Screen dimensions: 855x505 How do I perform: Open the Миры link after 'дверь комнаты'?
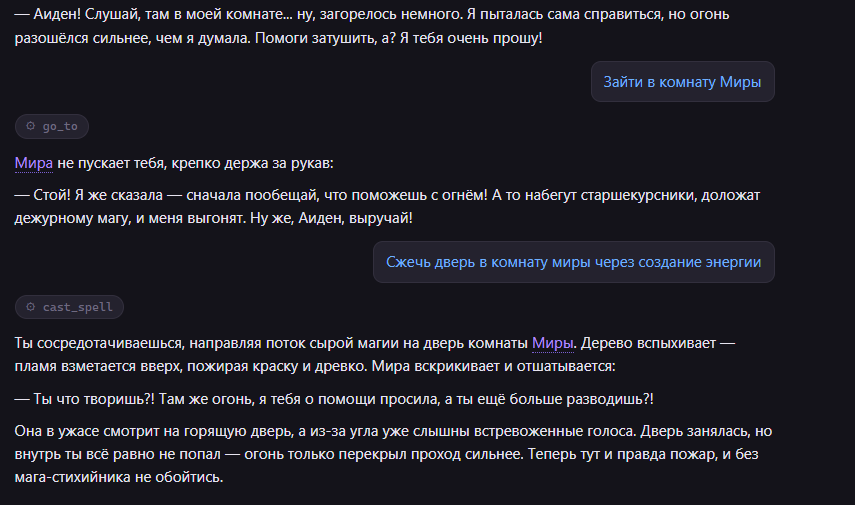click(x=552, y=343)
